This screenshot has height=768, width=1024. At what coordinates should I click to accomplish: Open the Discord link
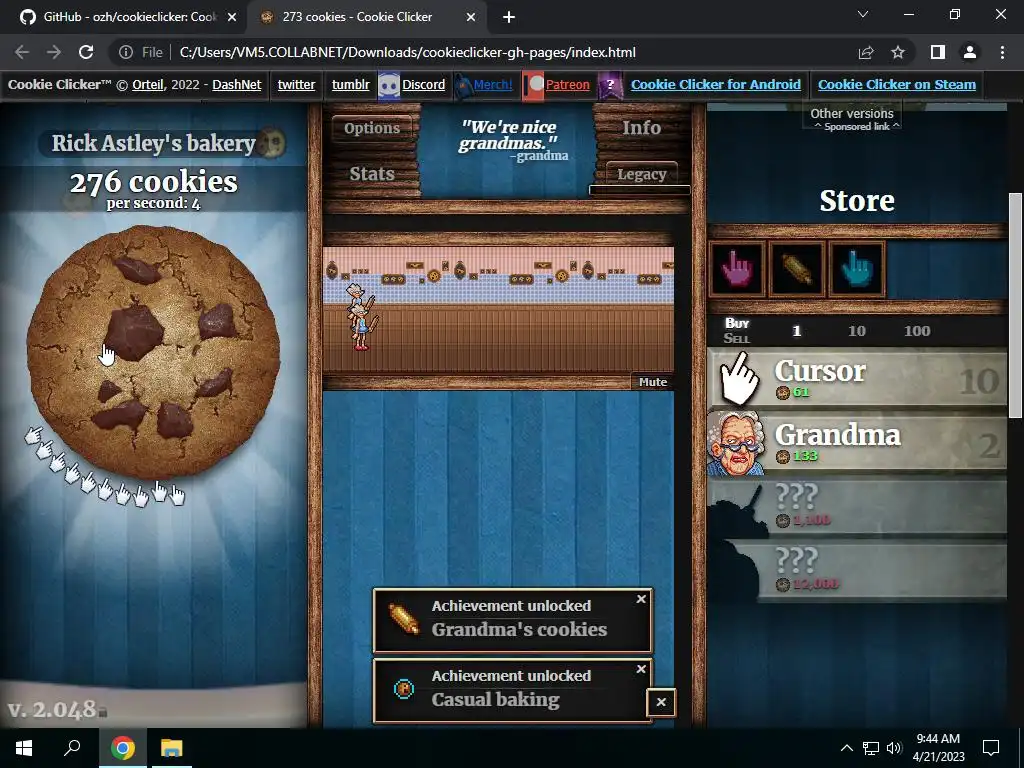click(424, 85)
